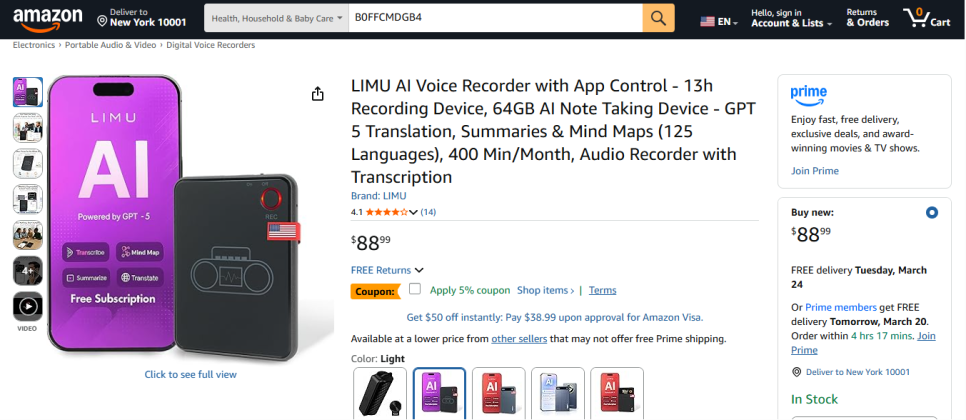Viewport: 966px width, 420px height.
Task: Select the first product image thumbnail
Action: (27, 92)
